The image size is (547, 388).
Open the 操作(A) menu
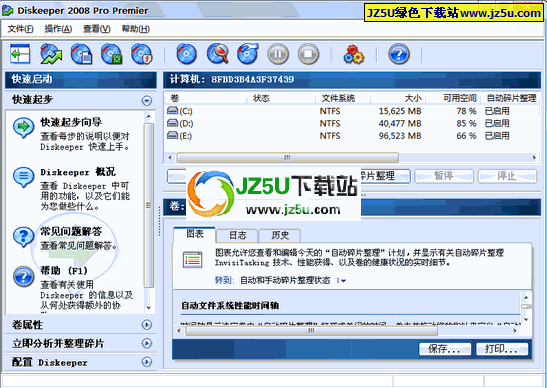[x=58, y=29]
